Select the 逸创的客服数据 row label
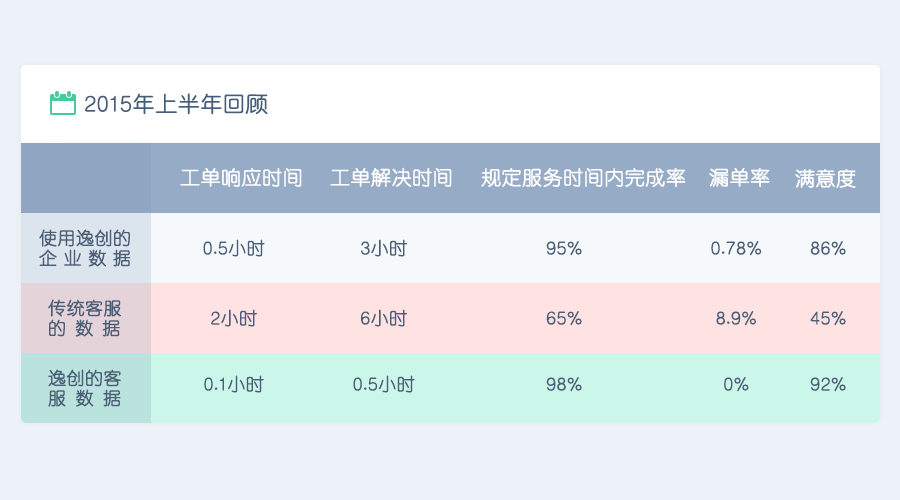Screen dimensions: 900x500 tap(85, 388)
